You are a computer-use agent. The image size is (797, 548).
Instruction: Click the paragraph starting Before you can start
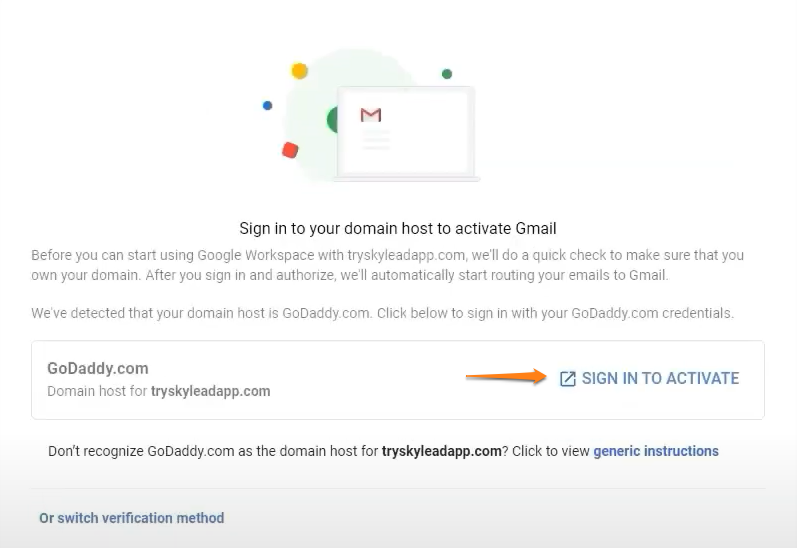tap(387, 265)
